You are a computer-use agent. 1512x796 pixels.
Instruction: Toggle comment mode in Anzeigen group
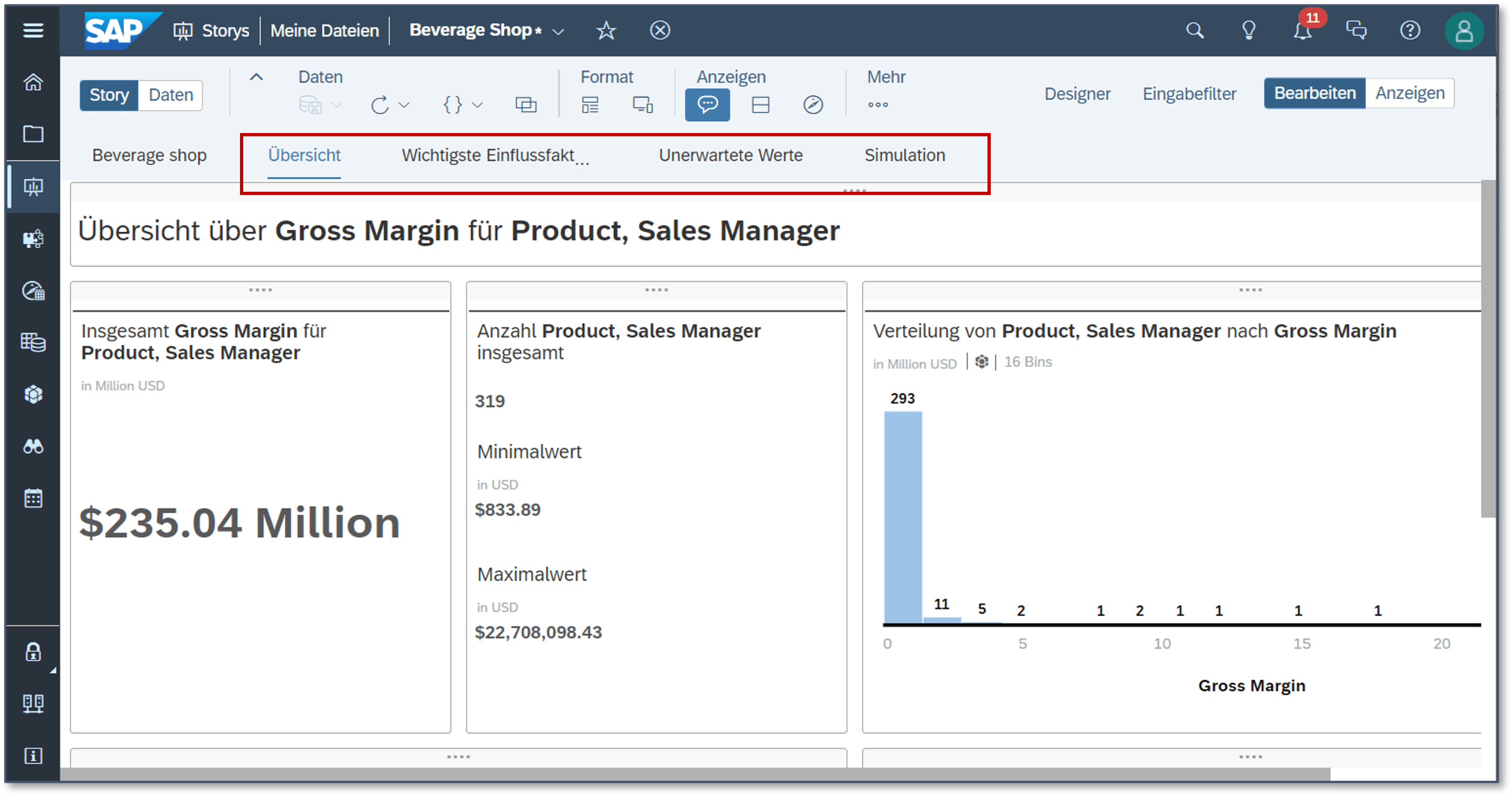[707, 105]
